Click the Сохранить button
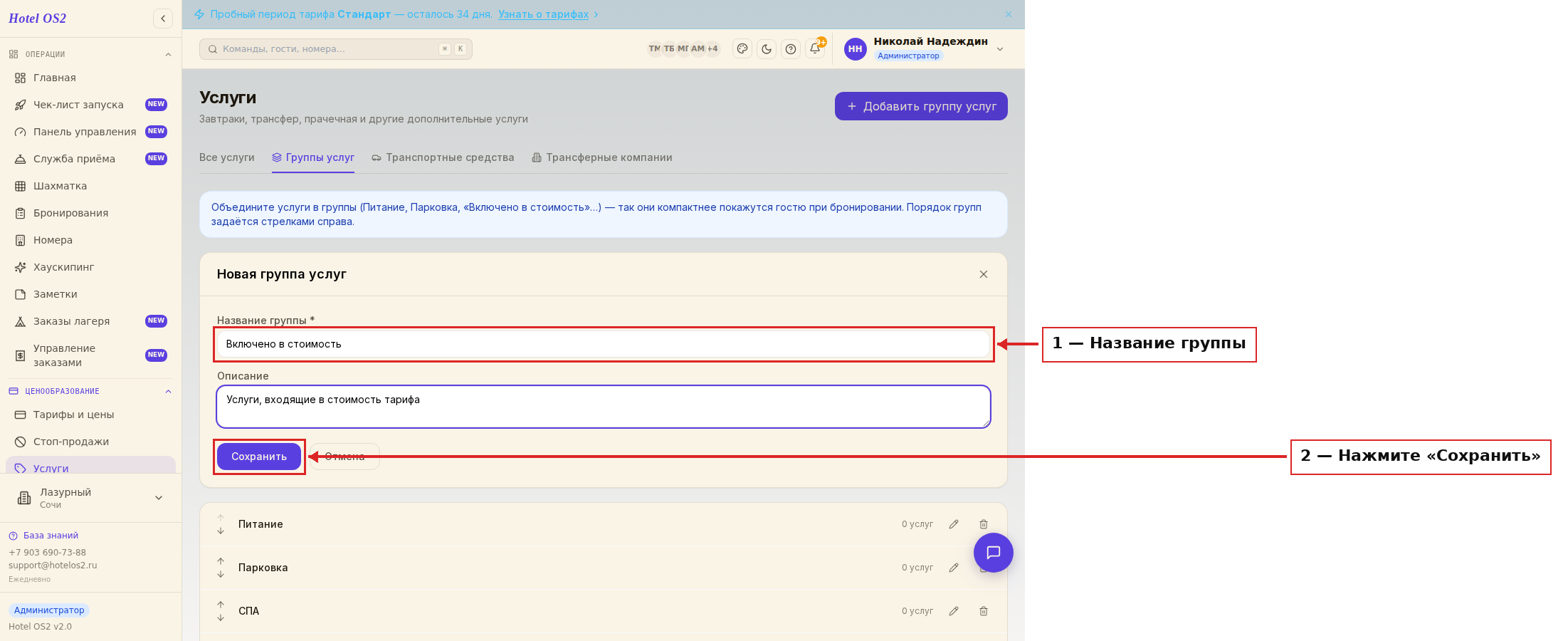This screenshot has width=1568, height=641. click(259, 457)
